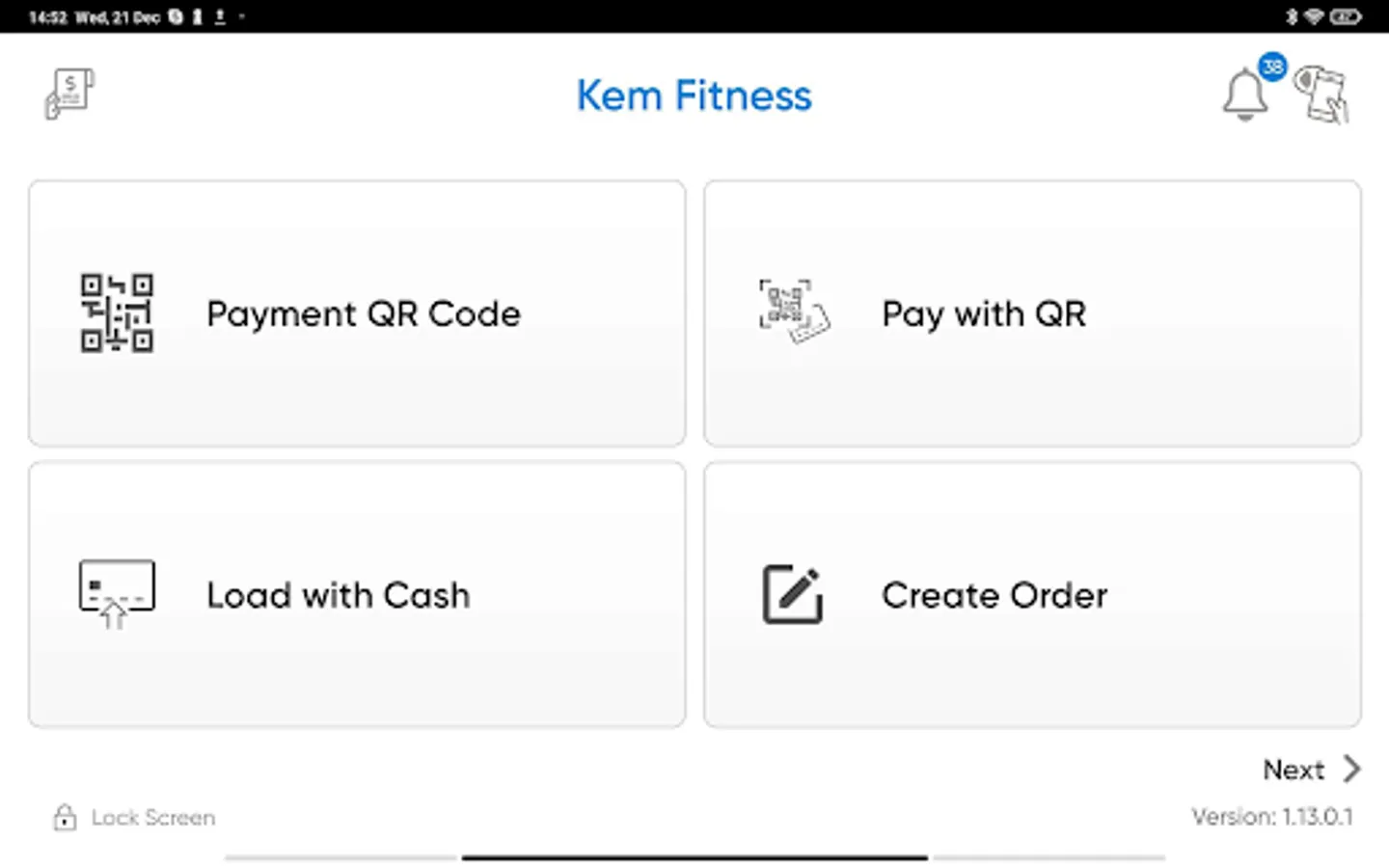
Task: Click the active middle page indicator bar
Action: 694,856
